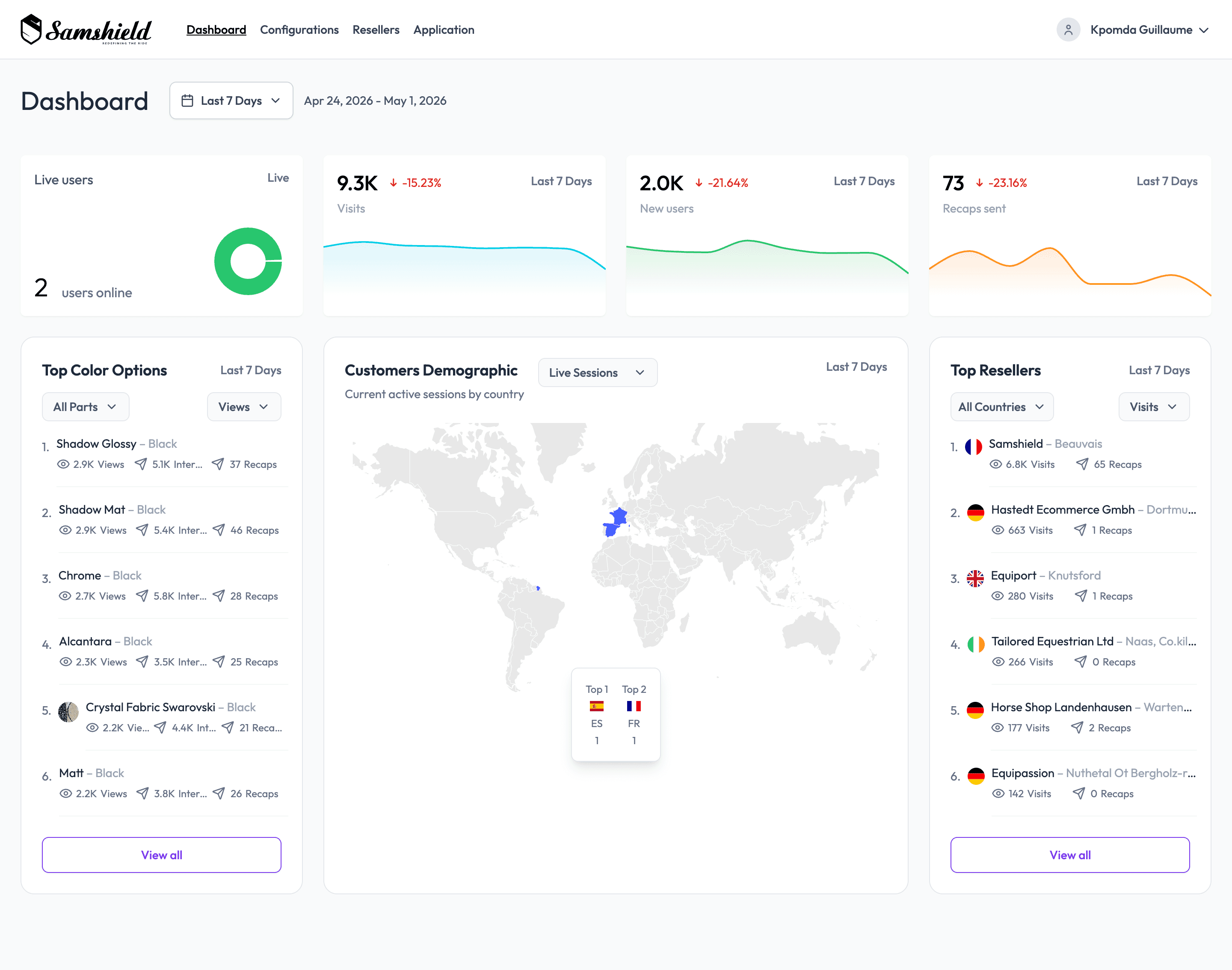This screenshot has height=970, width=1232.
Task: Click the UK flag beside Equiport
Action: (975, 579)
